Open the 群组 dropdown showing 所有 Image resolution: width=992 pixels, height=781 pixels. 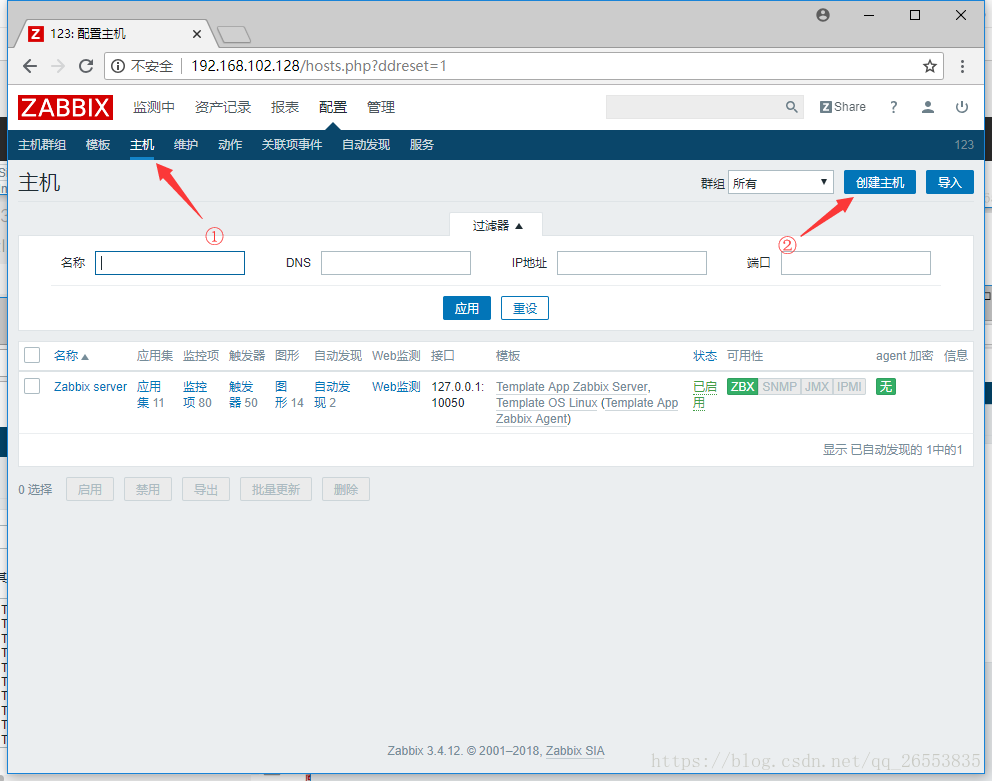(781, 182)
